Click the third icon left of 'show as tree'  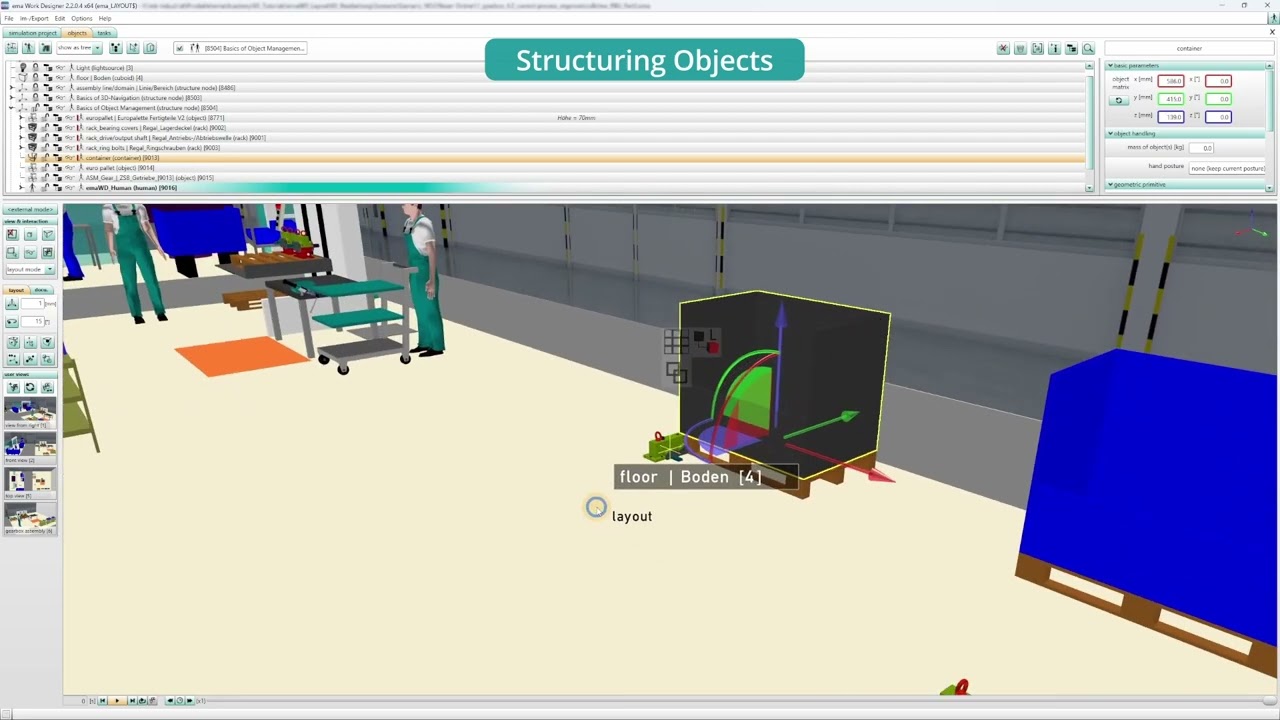click(x=45, y=48)
